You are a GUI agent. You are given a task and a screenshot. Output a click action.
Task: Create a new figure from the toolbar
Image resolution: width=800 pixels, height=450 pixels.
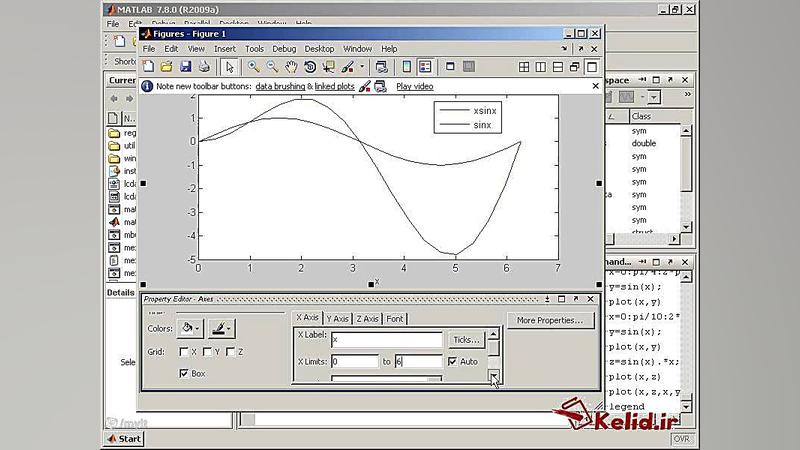coord(148,67)
